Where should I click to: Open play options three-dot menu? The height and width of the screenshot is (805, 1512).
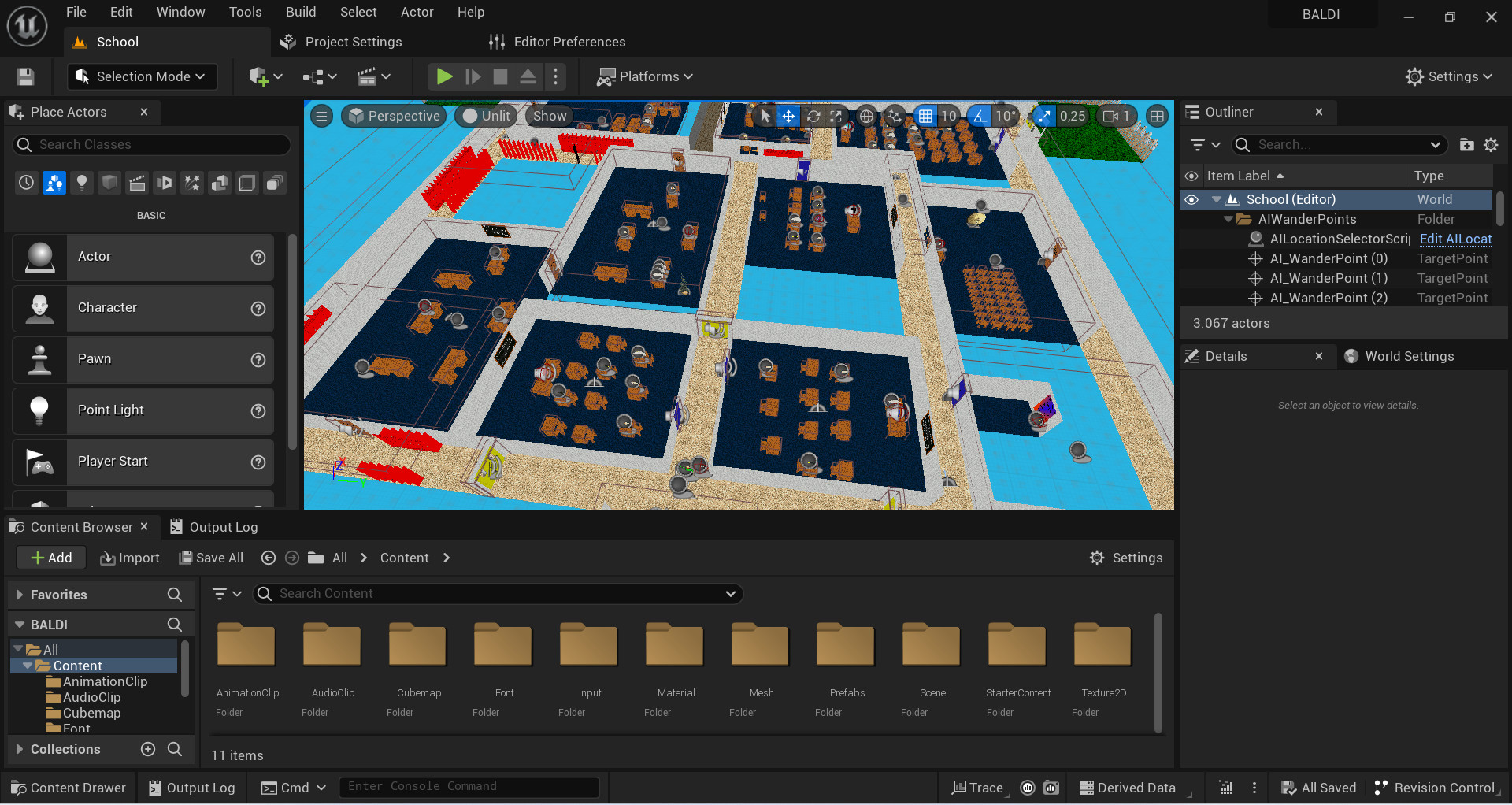click(556, 76)
